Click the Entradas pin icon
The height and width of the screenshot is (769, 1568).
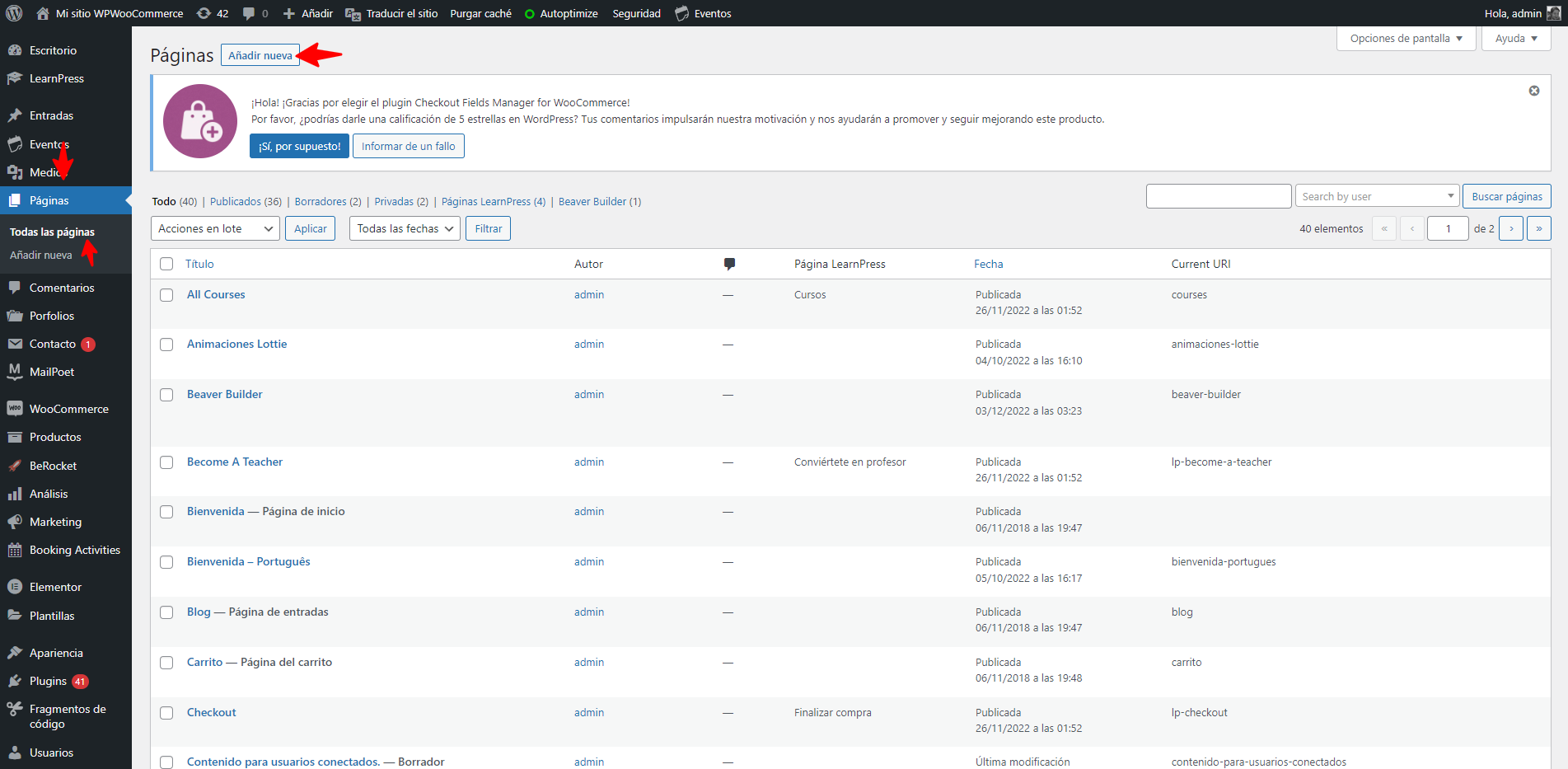click(x=15, y=115)
